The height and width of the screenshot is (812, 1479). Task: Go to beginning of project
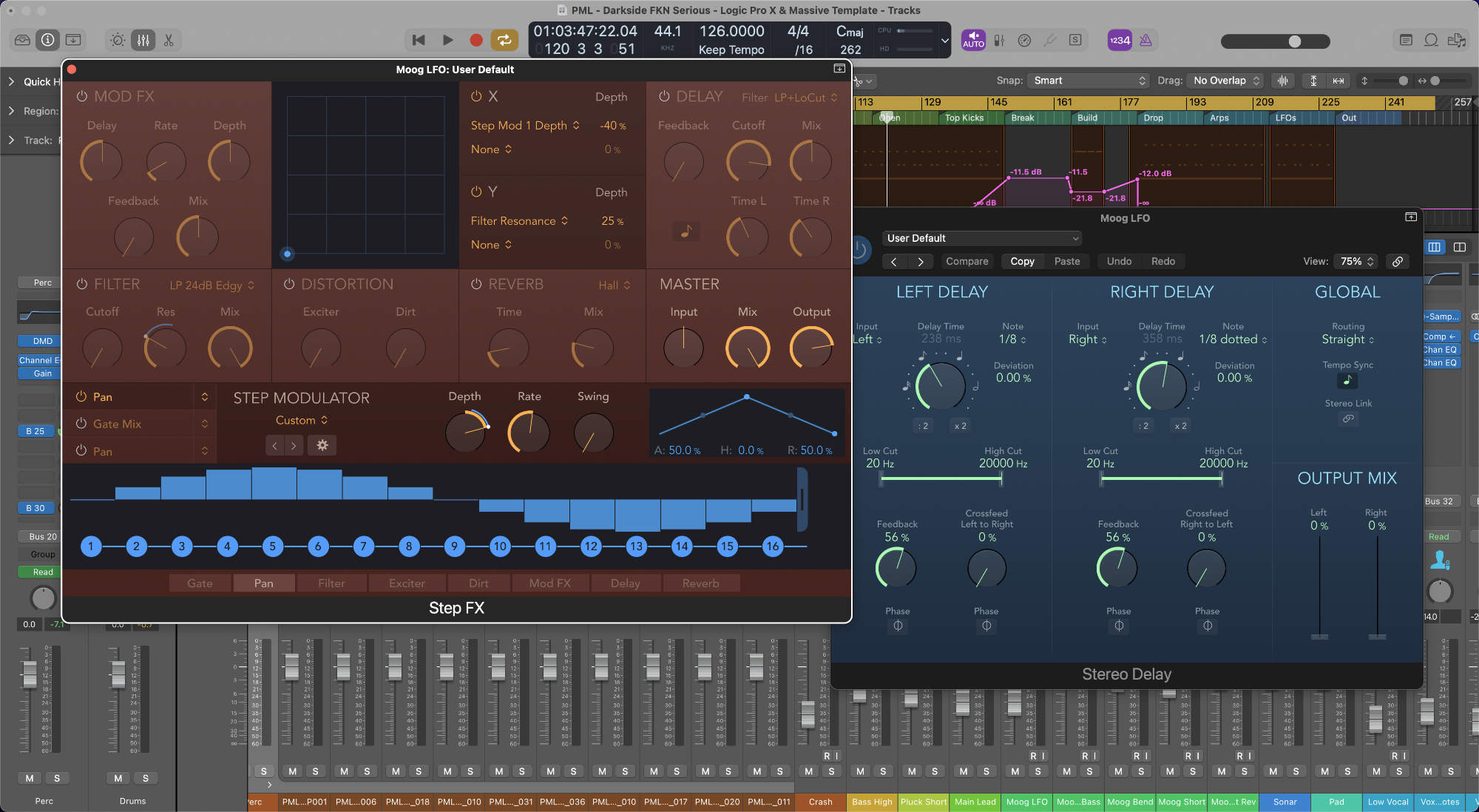[419, 40]
